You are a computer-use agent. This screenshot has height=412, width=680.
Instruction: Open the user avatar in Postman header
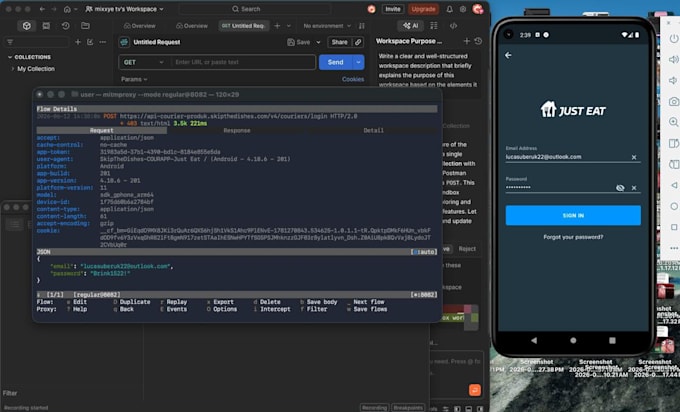pyautogui.click(x=478, y=9)
